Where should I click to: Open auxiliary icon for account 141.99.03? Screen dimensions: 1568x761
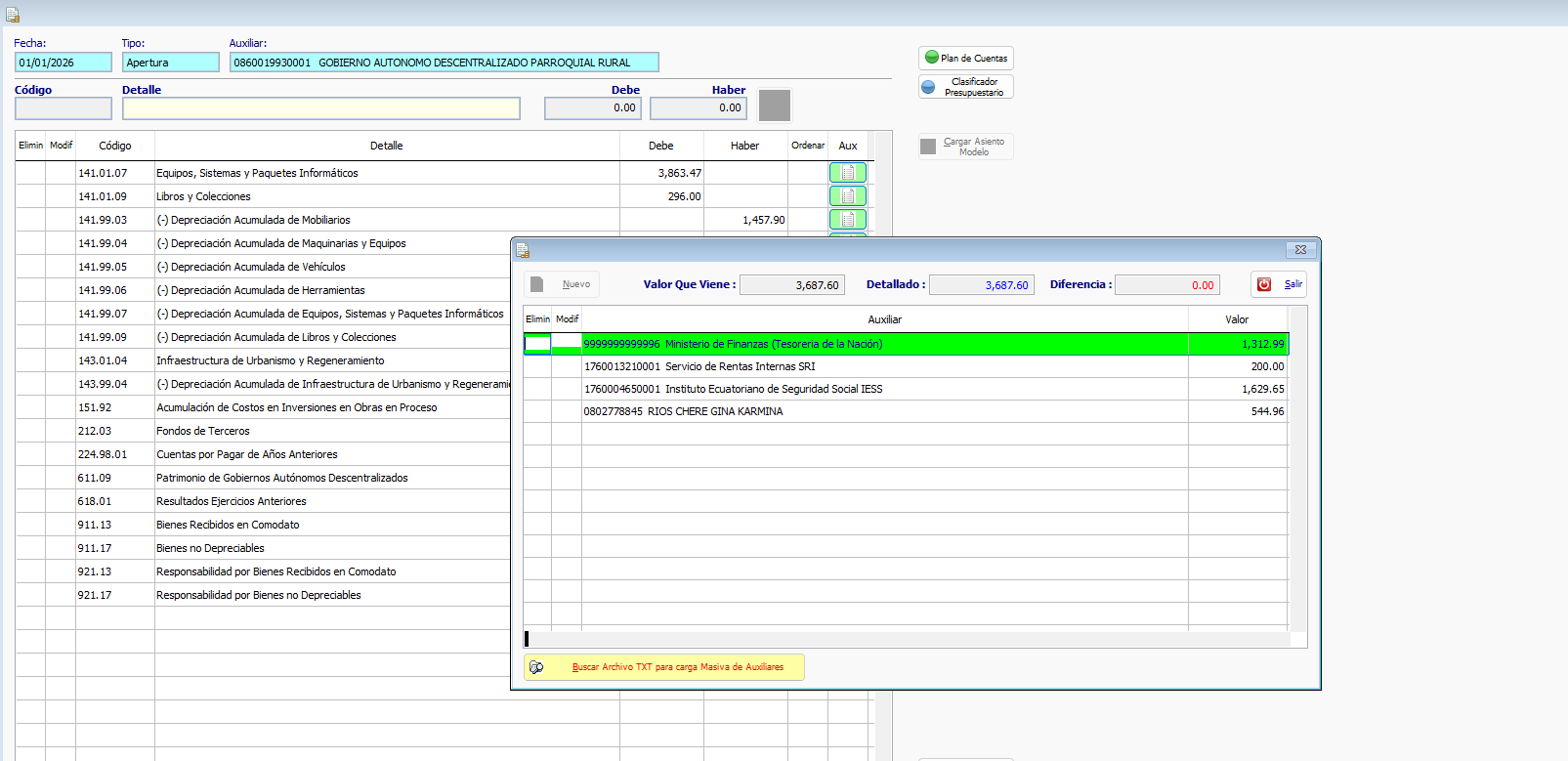point(847,220)
